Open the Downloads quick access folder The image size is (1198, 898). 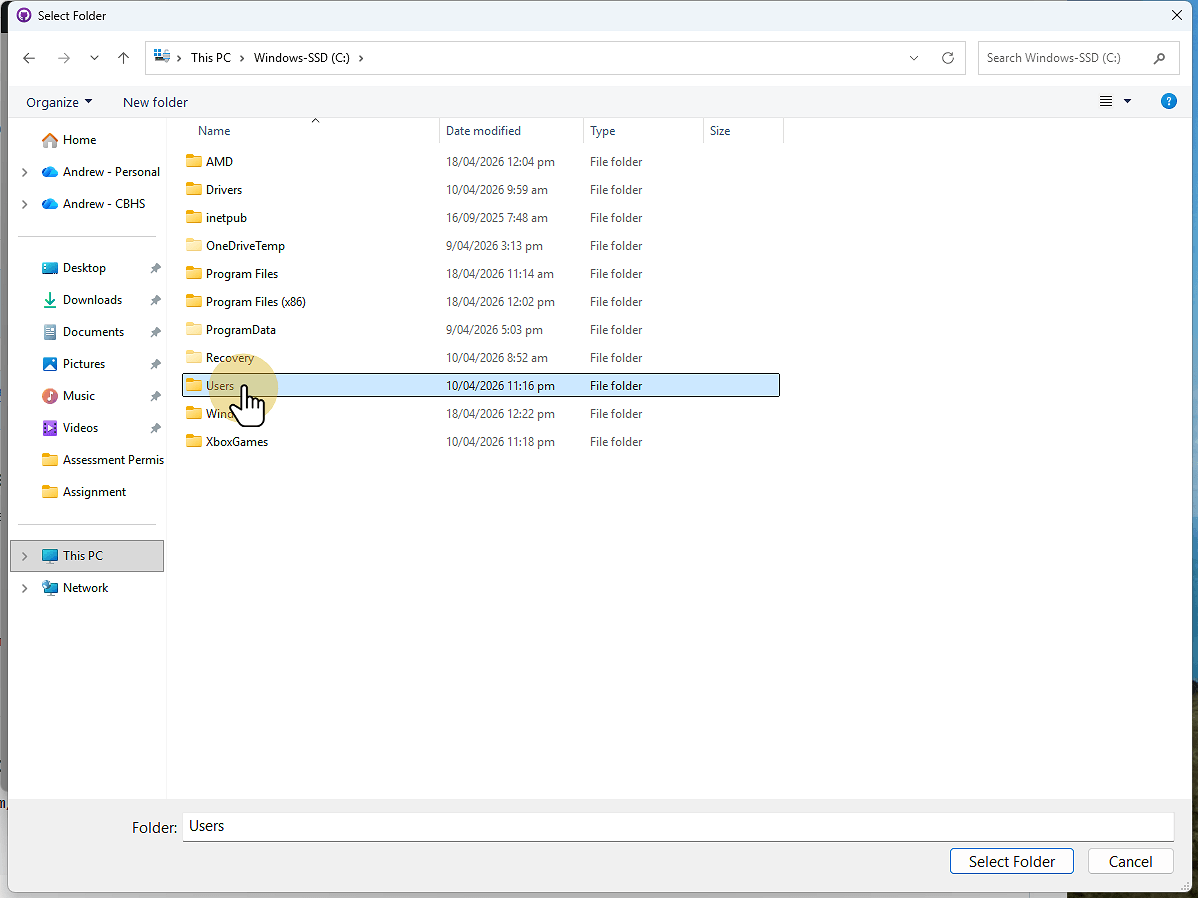tap(92, 300)
